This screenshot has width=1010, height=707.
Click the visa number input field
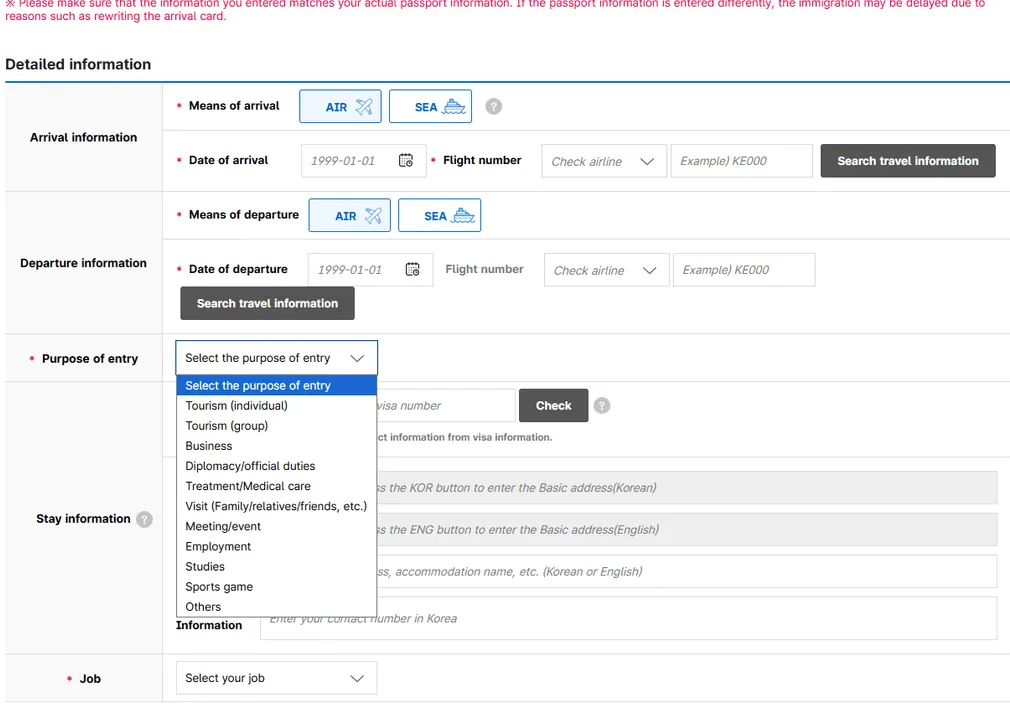point(446,406)
